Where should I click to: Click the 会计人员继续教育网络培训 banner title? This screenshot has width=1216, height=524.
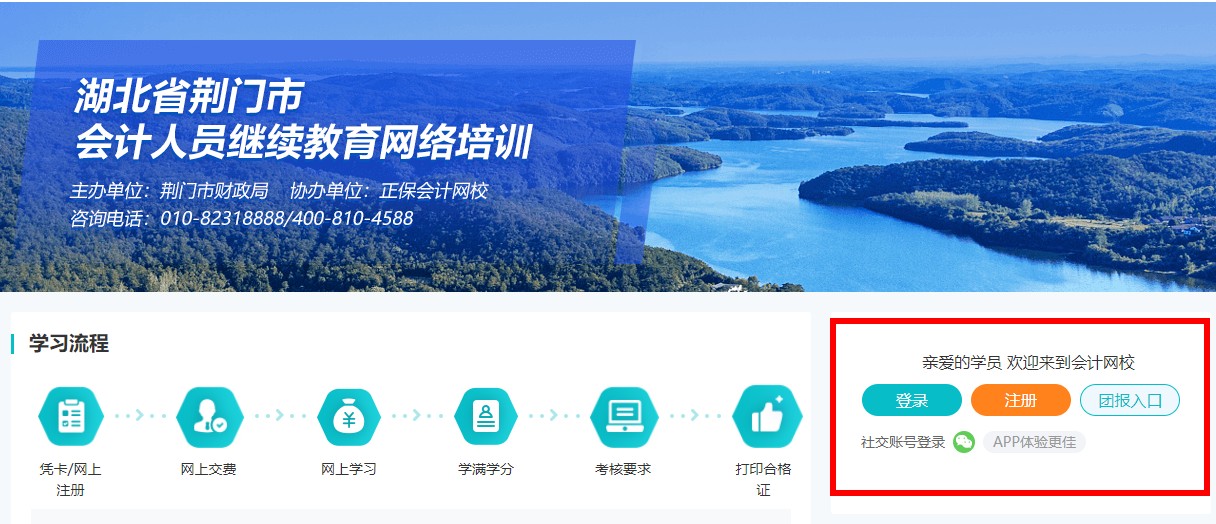point(303,143)
